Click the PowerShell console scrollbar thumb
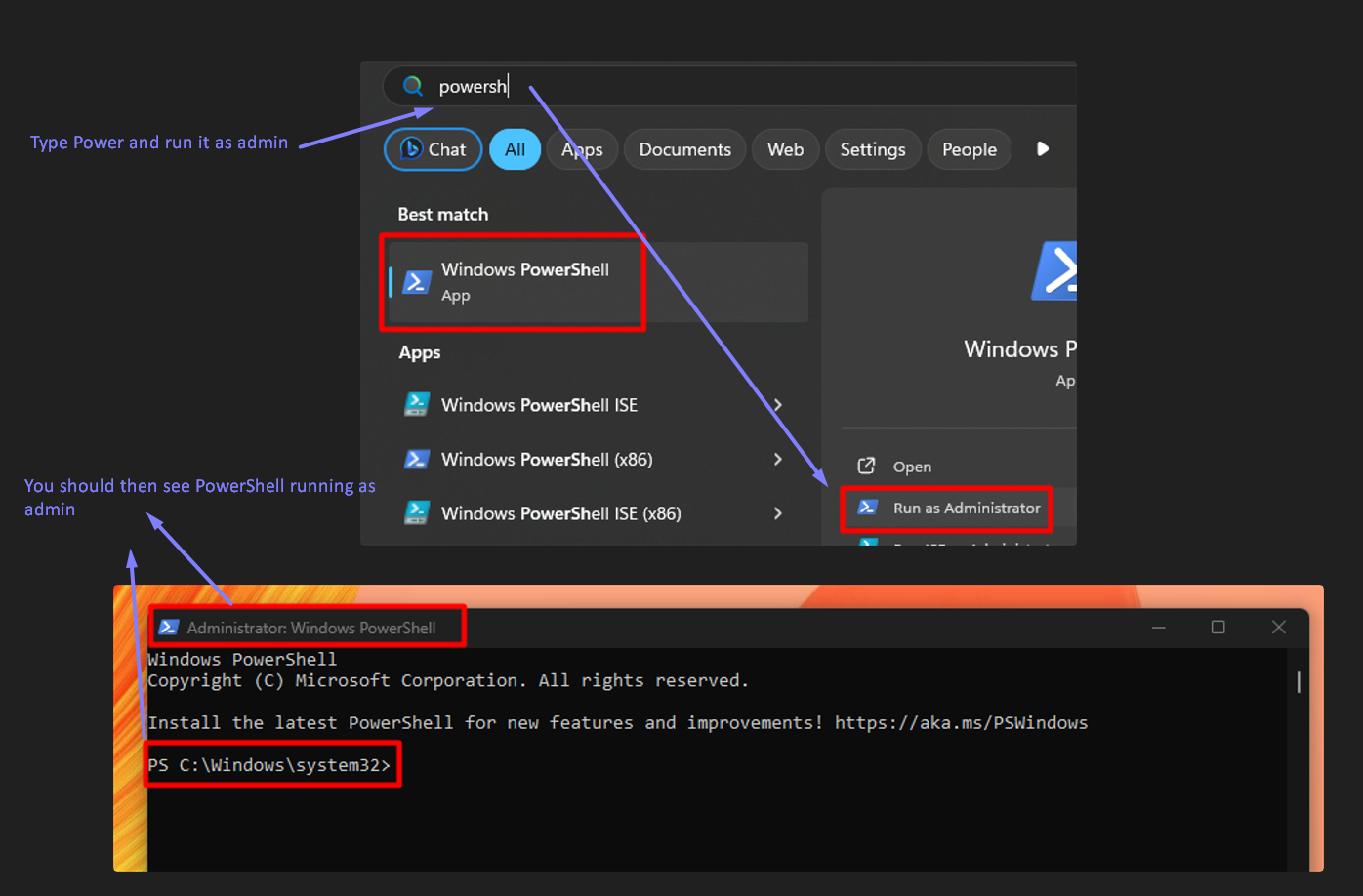Image resolution: width=1363 pixels, height=896 pixels. (x=1299, y=681)
